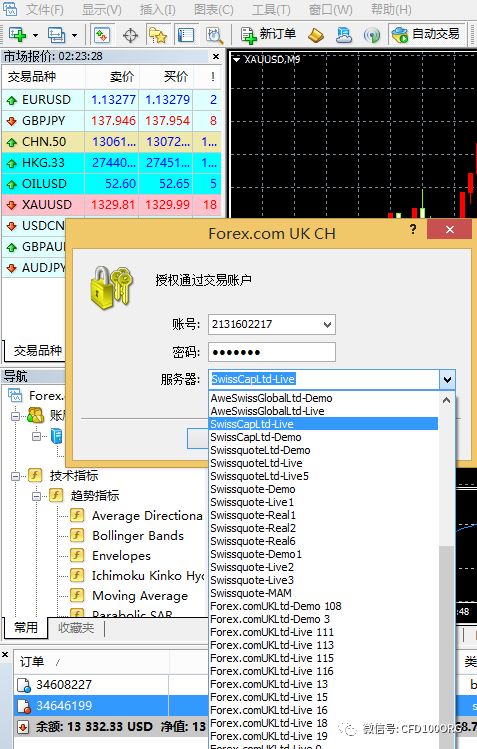Close the Terminal panel
The height and width of the screenshot is (749, 477).
point(5,655)
